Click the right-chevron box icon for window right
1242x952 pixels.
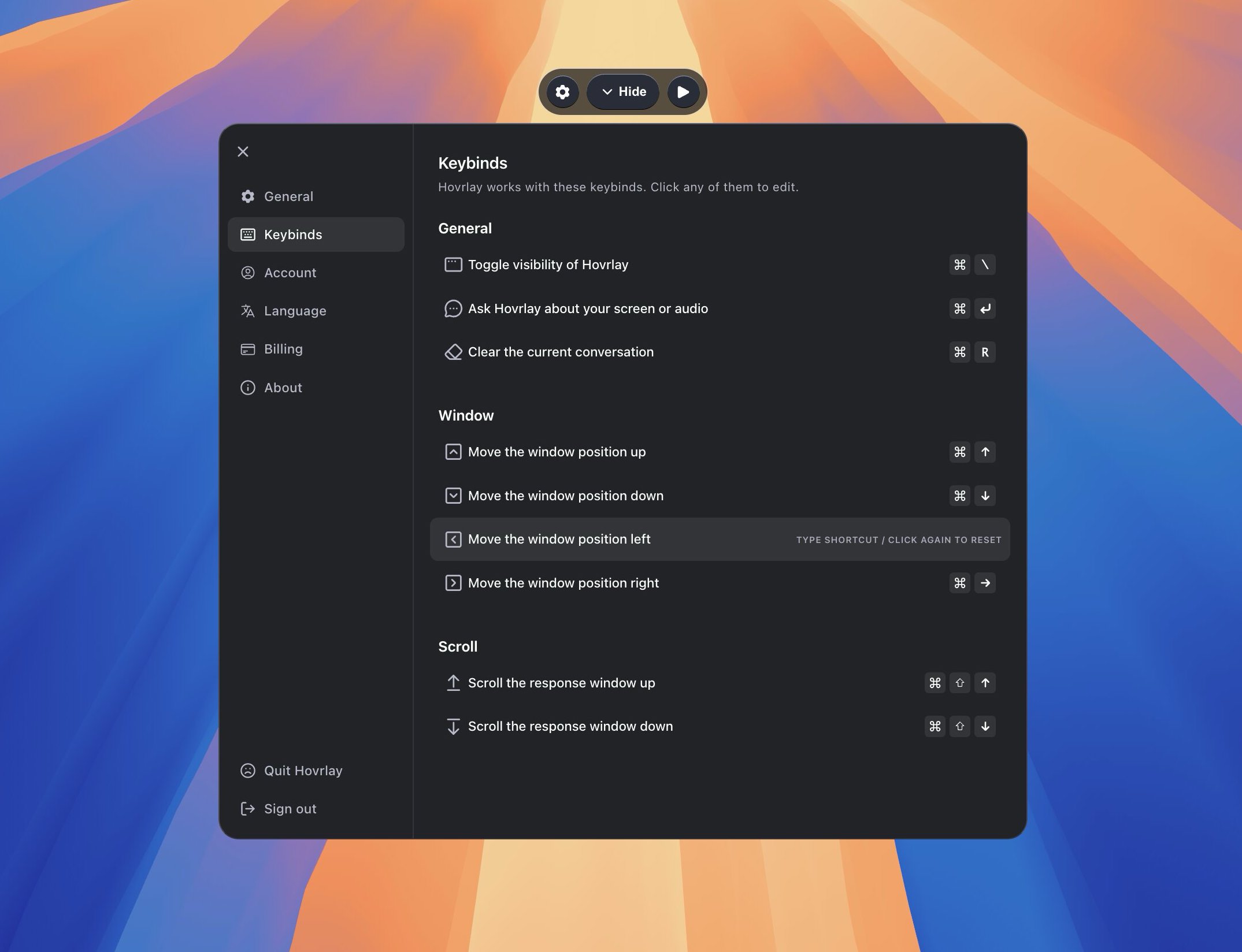(453, 583)
